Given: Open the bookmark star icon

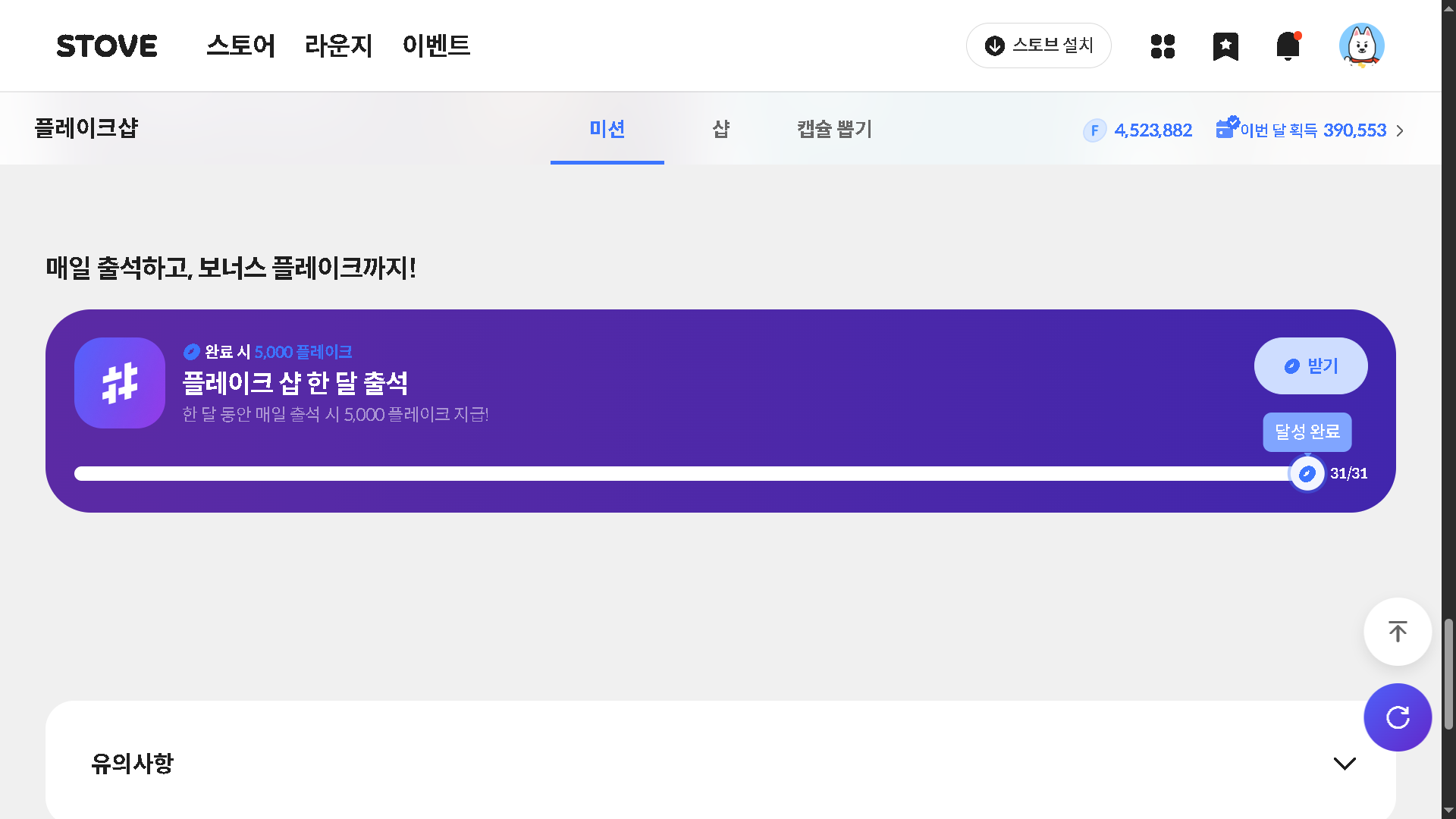Looking at the screenshot, I should 1225,46.
